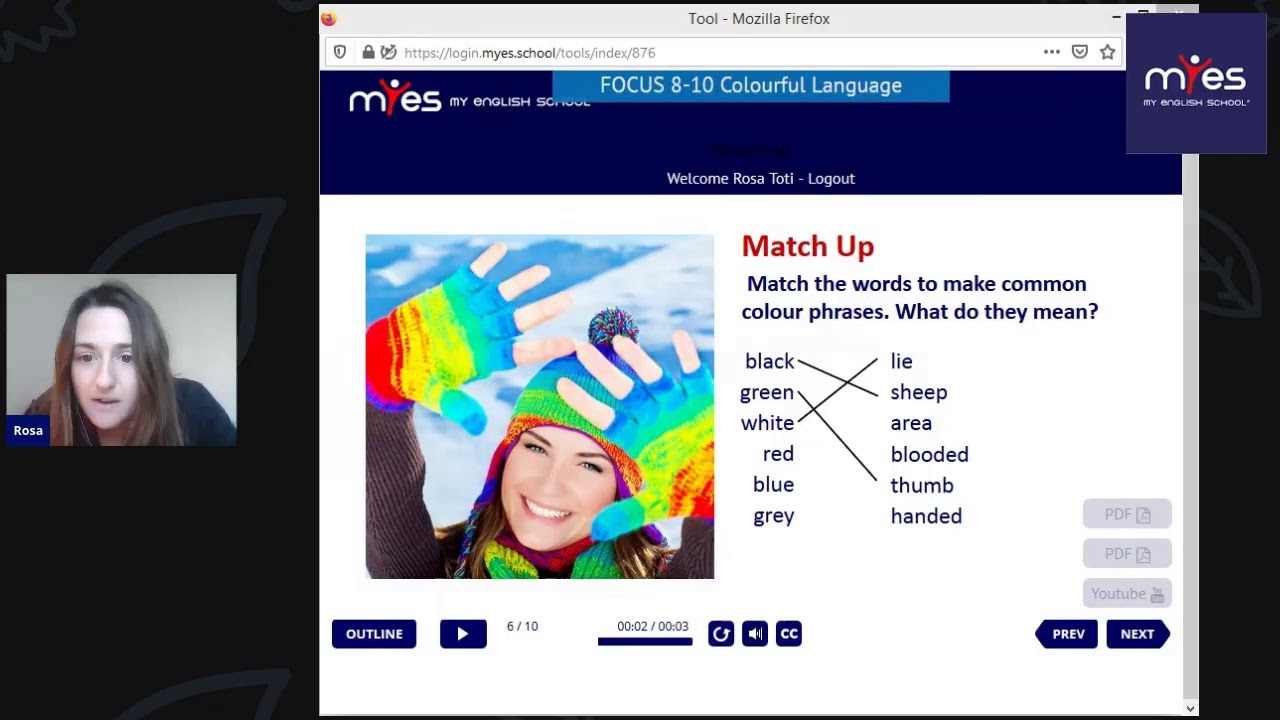Open the OUTLINE panel
Screen dimensions: 1280x720
tap(374, 634)
